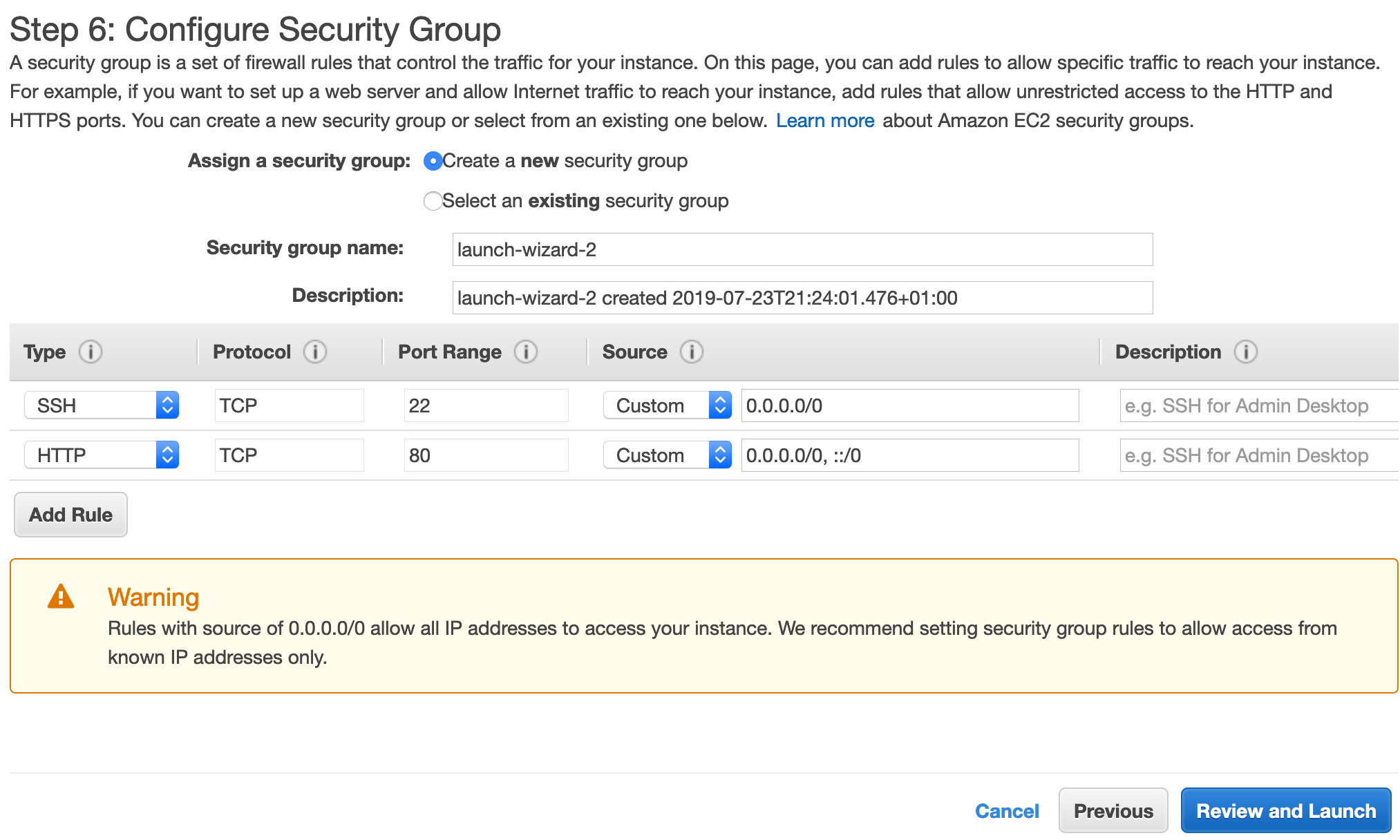This screenshot has height=840, width=1400.
Task: Edit the Security group name field
Action: 802,249
